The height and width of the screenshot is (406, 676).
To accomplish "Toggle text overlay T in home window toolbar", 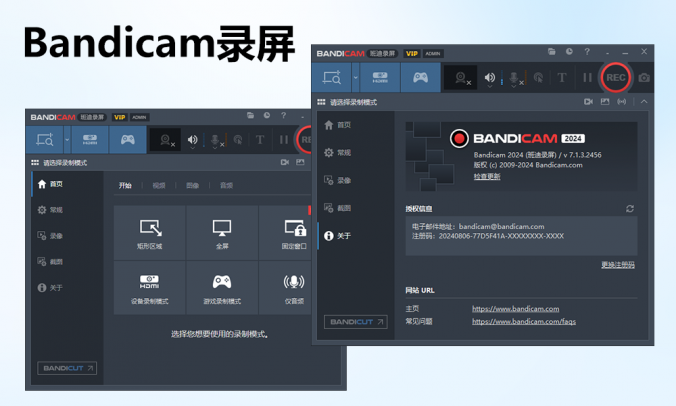I will pyautogui.click(x=260, y=140).
